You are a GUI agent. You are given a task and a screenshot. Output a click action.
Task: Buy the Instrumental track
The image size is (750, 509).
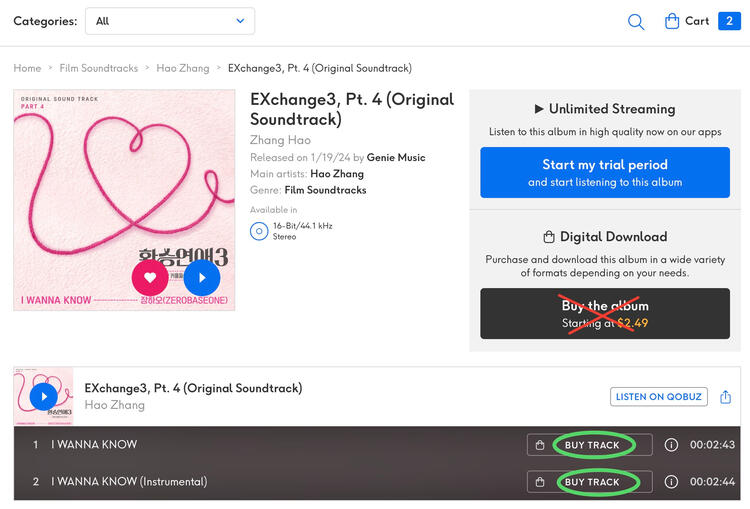tap(592, 482)
